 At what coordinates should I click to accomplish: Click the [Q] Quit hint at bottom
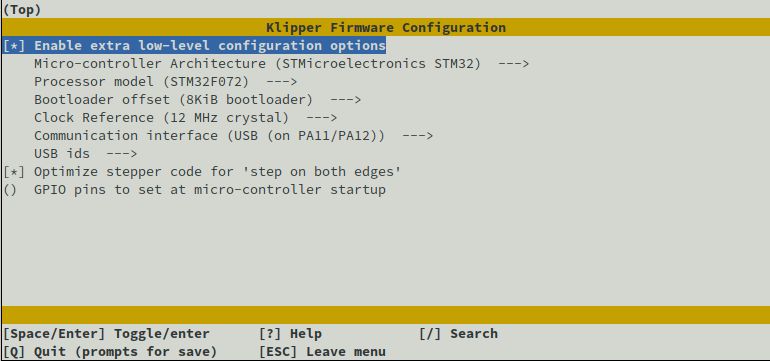110,352
